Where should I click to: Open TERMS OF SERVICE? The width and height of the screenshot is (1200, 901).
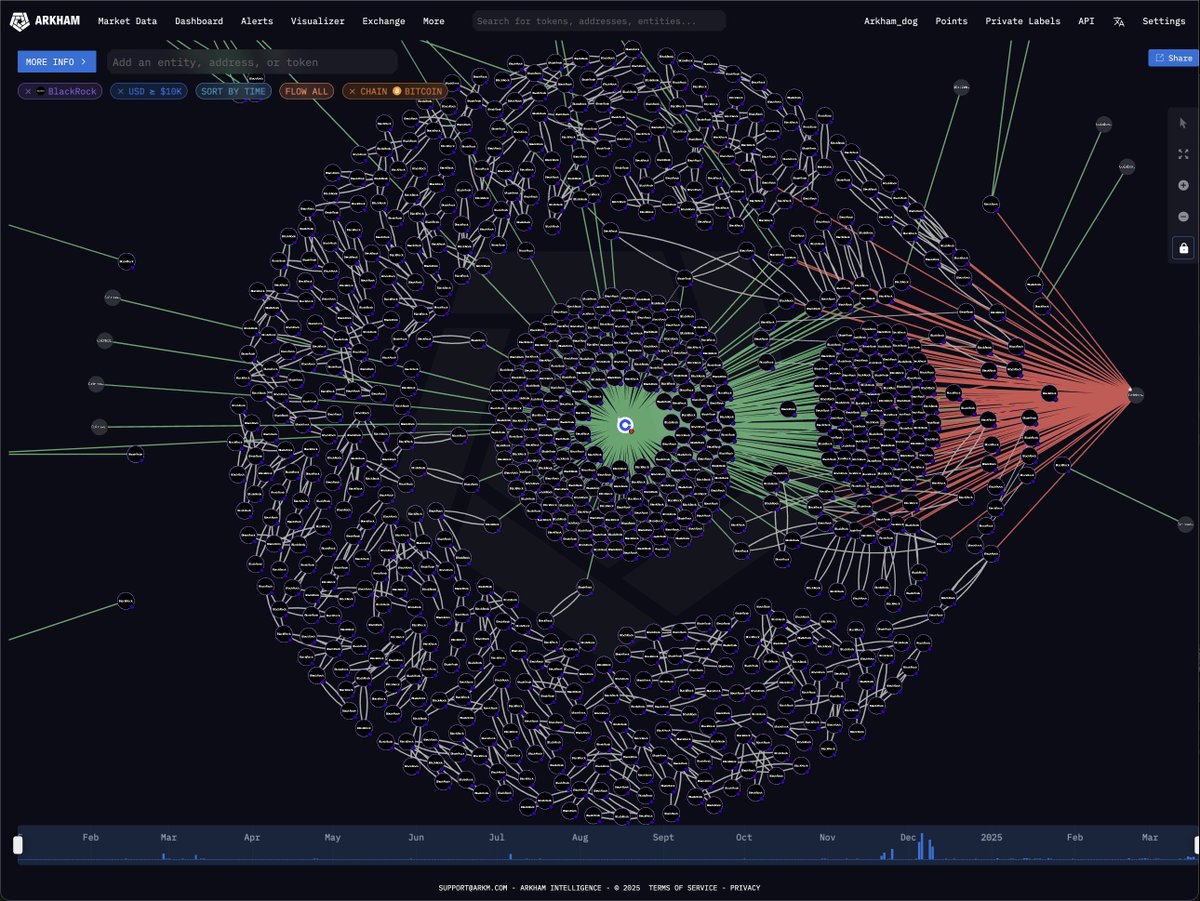pos(685,888)
